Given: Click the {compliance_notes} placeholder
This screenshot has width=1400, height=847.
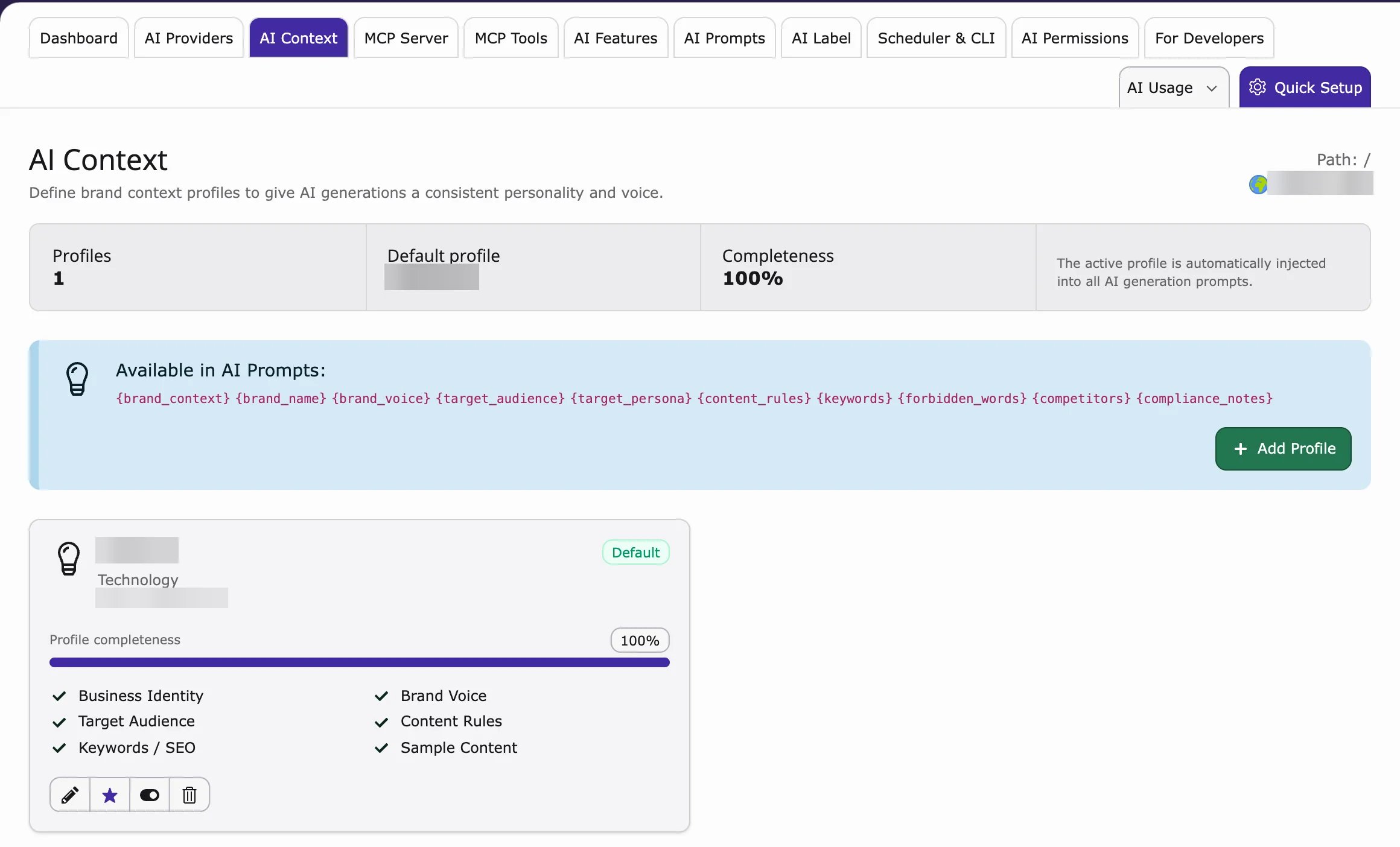Looking at the screenshot, I should tap(1204, 399).
